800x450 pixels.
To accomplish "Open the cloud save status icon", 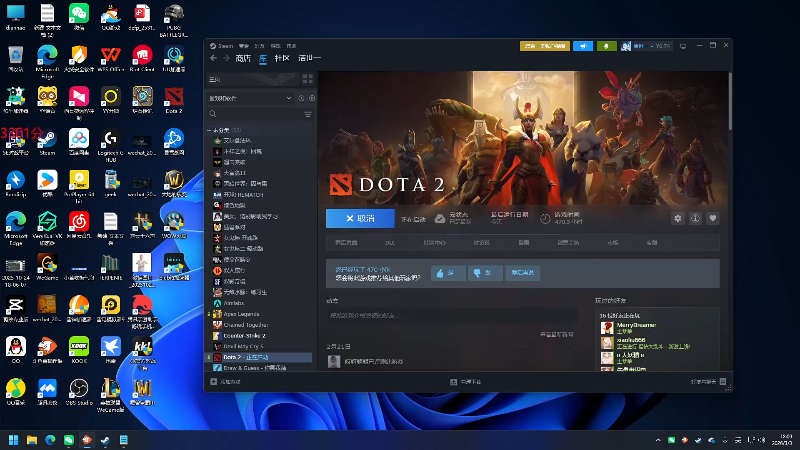I will pos(440,219).
